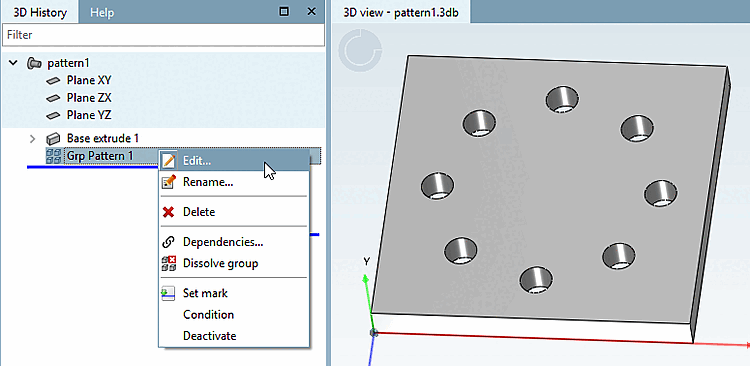Choose Condition from the context menu
Viewport: 750px width, 366px height.
pos(209,315)
